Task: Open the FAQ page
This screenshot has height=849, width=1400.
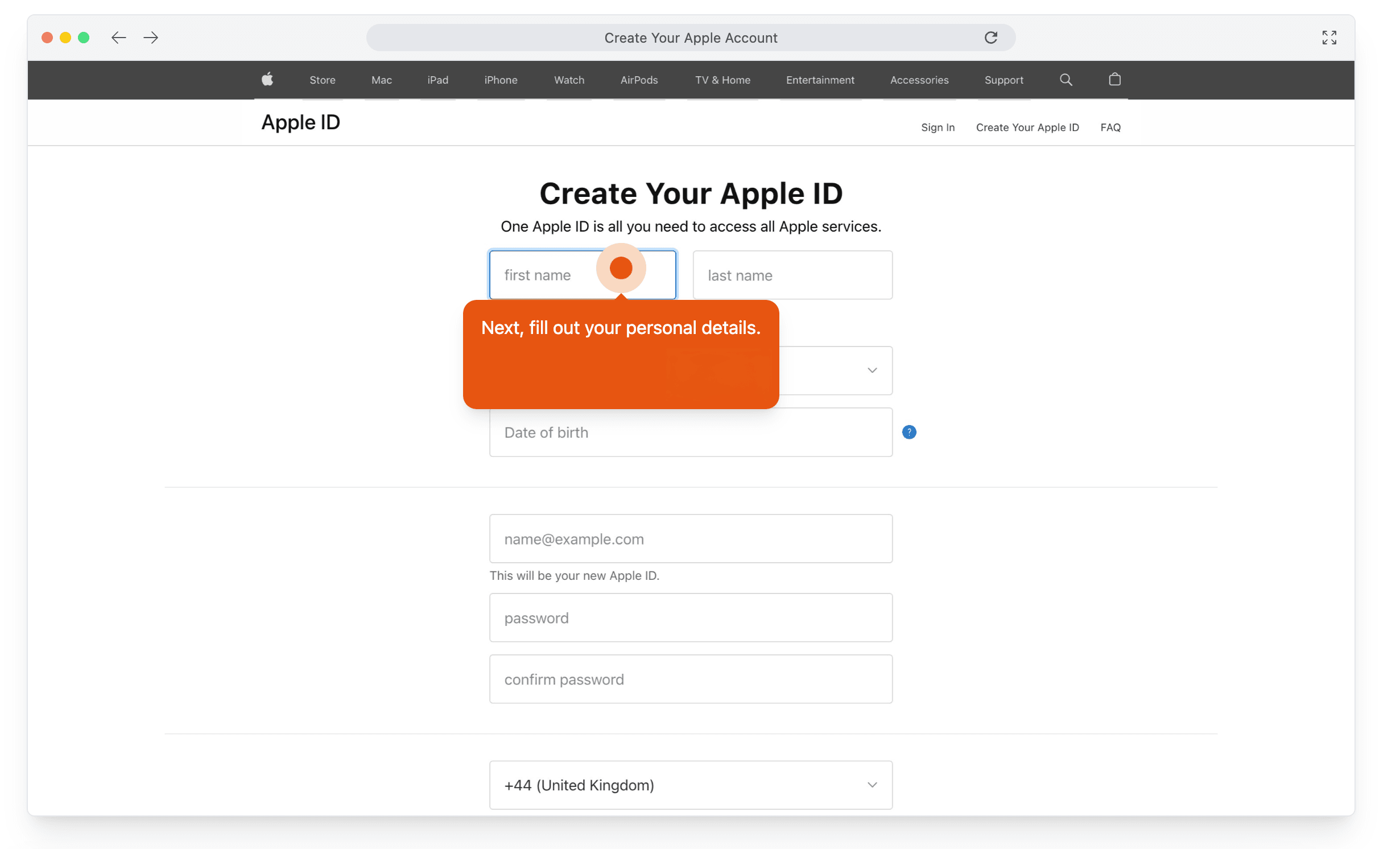Action: tap(1110, 127)
